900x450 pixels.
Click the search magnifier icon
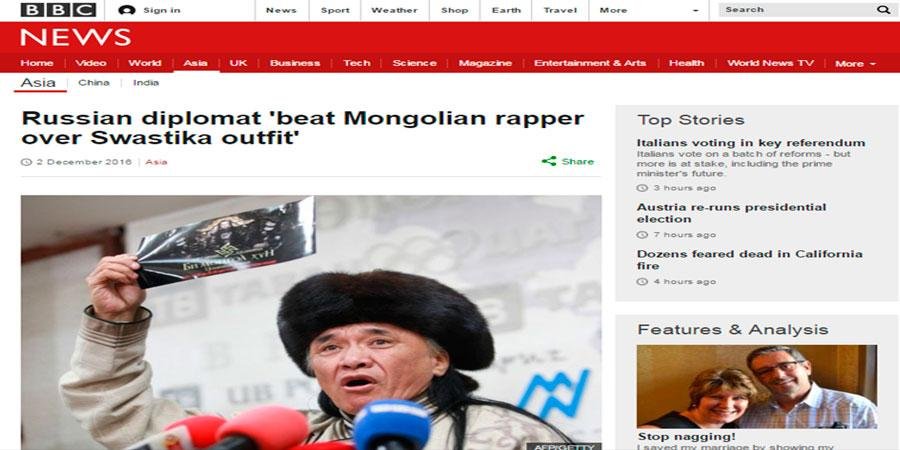(883, 10)
